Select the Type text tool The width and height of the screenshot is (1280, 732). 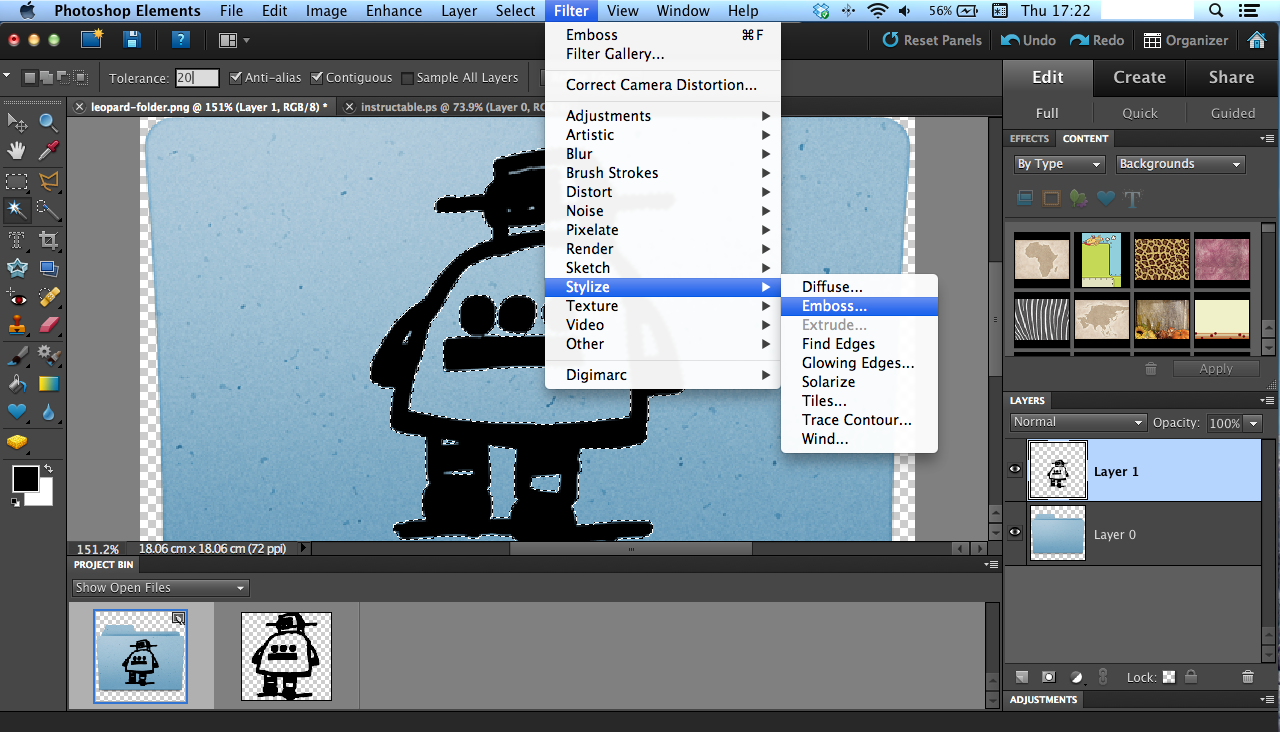point(17,240)
